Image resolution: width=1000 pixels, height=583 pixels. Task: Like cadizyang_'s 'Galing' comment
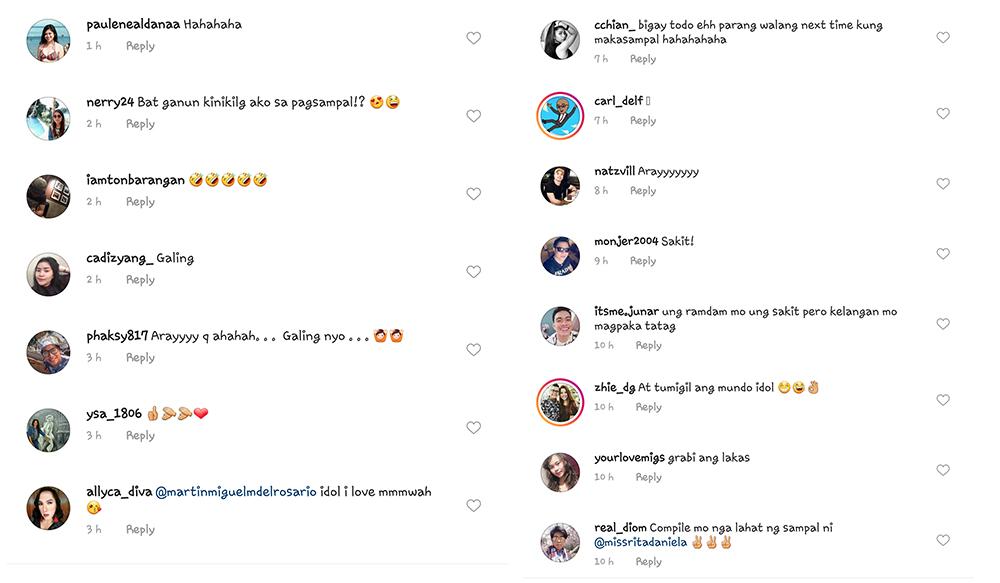pos(474,272)
